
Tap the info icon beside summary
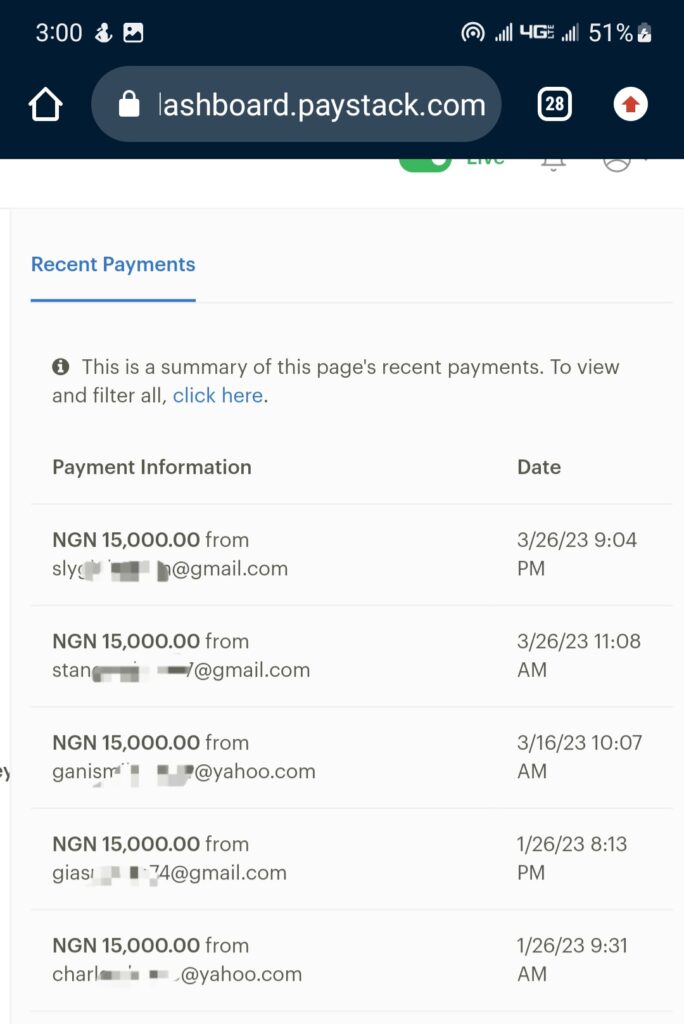[x=61, y=367]
